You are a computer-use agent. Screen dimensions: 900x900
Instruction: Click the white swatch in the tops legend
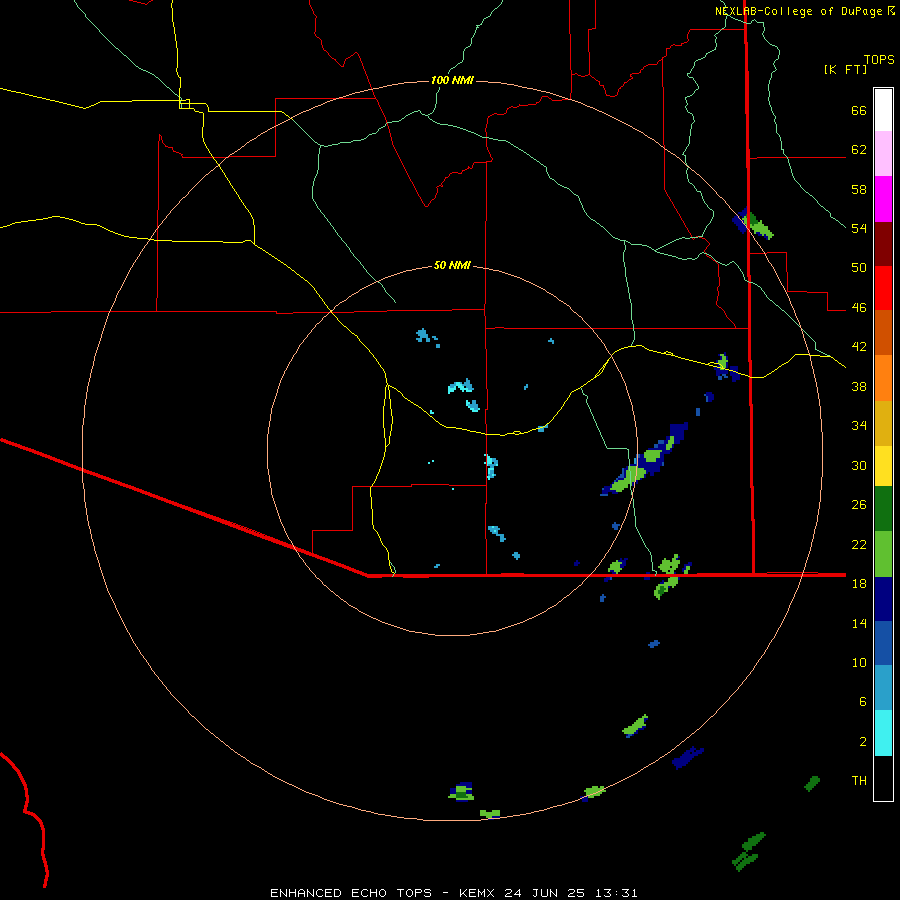click(x=883, y=110)
